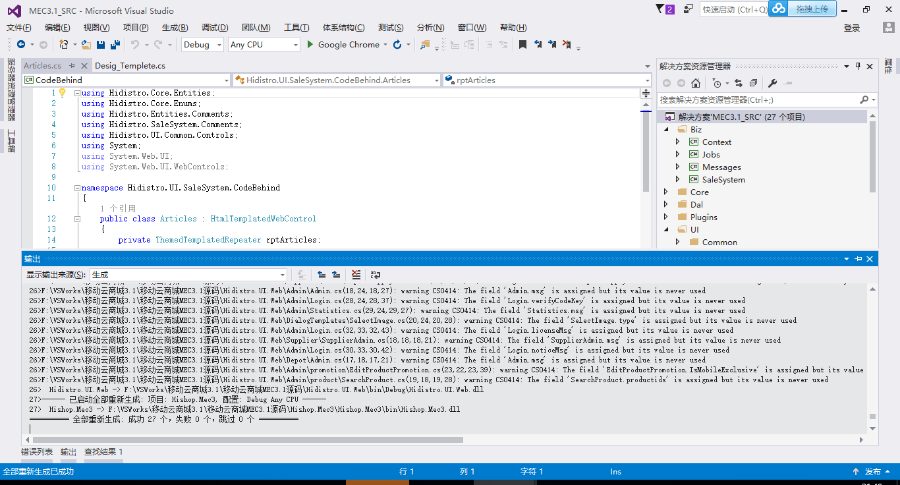This screenshot has width=900, height=485.
Task: Click the Home icon in Solution Explorer
Action: pos(696,83)
